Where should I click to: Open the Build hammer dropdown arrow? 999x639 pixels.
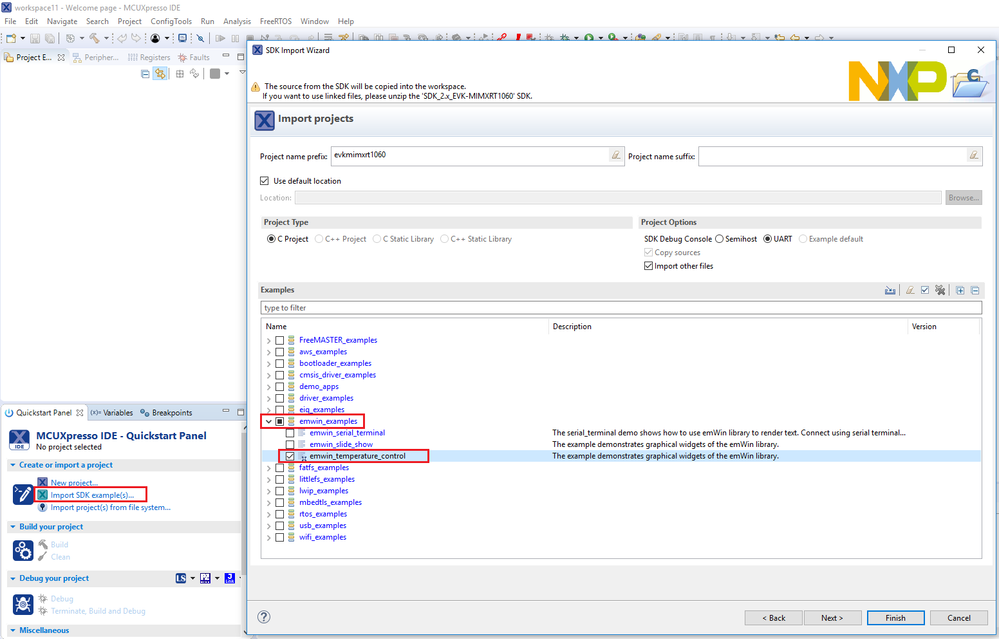click(106, 38)
